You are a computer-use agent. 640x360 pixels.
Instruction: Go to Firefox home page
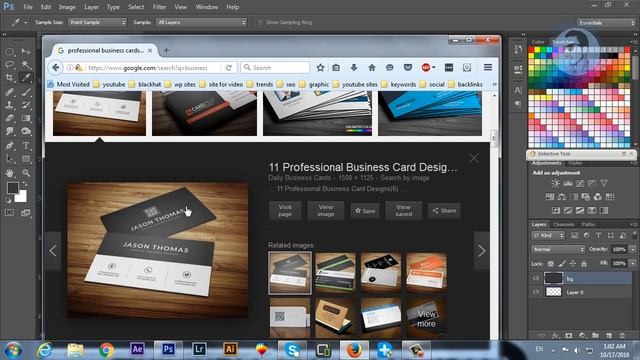click(372, 68)
